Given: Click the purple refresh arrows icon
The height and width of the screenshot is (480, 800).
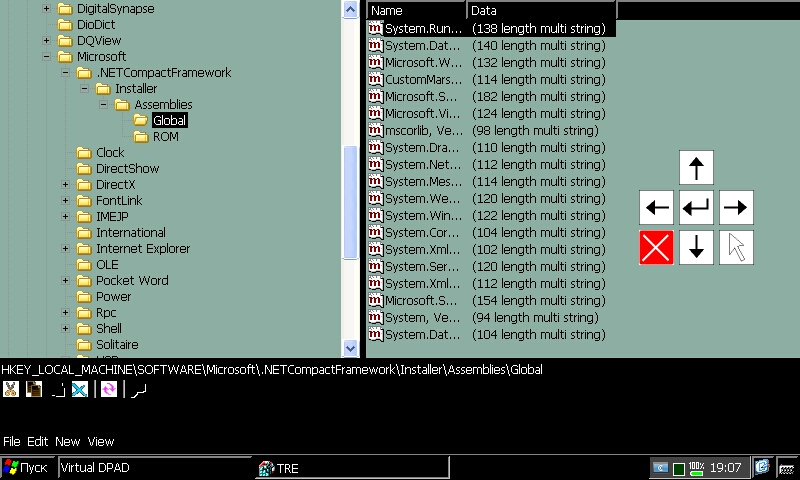Looking at the screenshot, I should coord(109,389).
